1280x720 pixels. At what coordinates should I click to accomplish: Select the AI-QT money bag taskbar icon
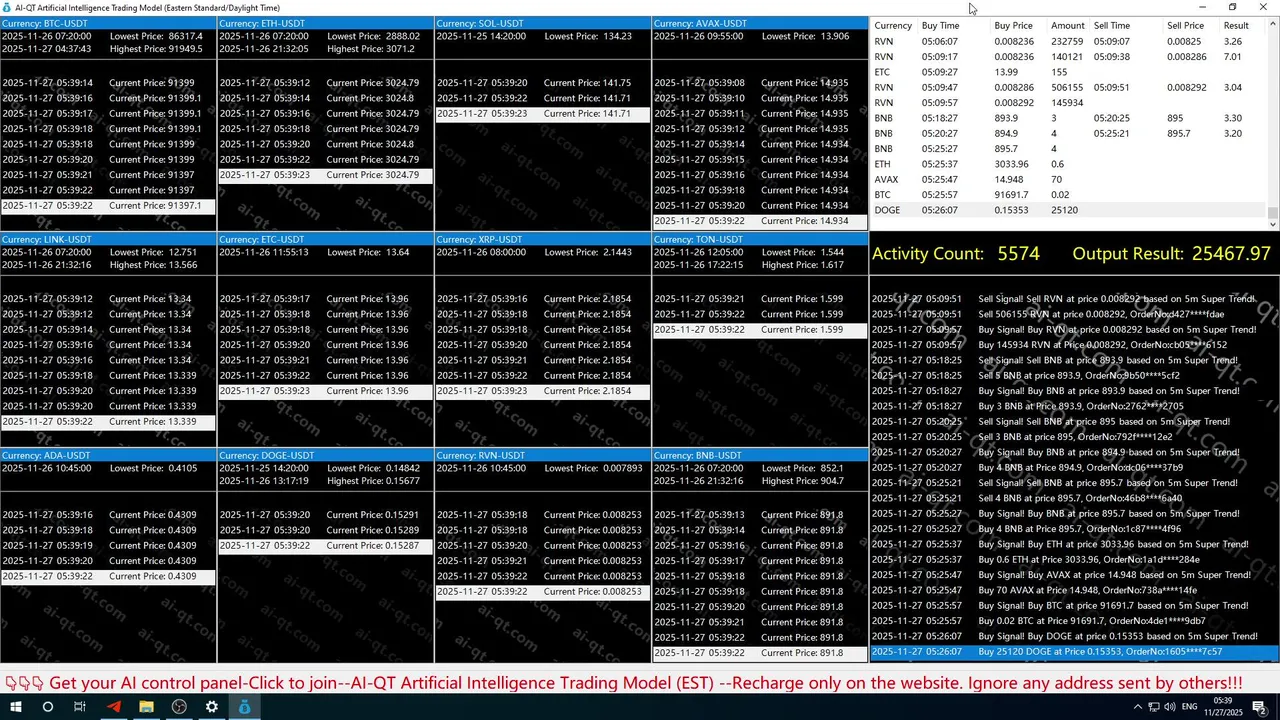click(245, 707)
